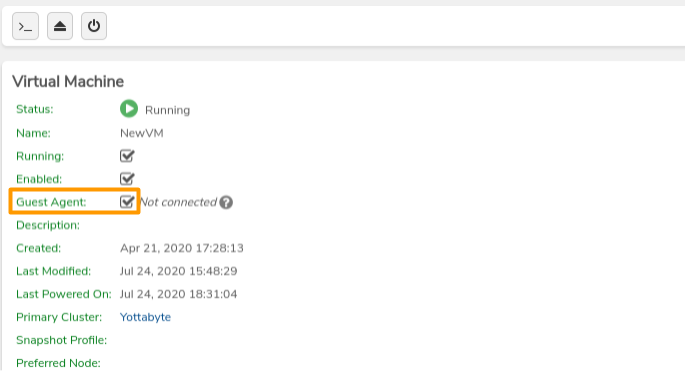Toggle the Enabled checkbox
This screenshot has height=371, width=685.
pyautogui.click(x=127, y=178)
